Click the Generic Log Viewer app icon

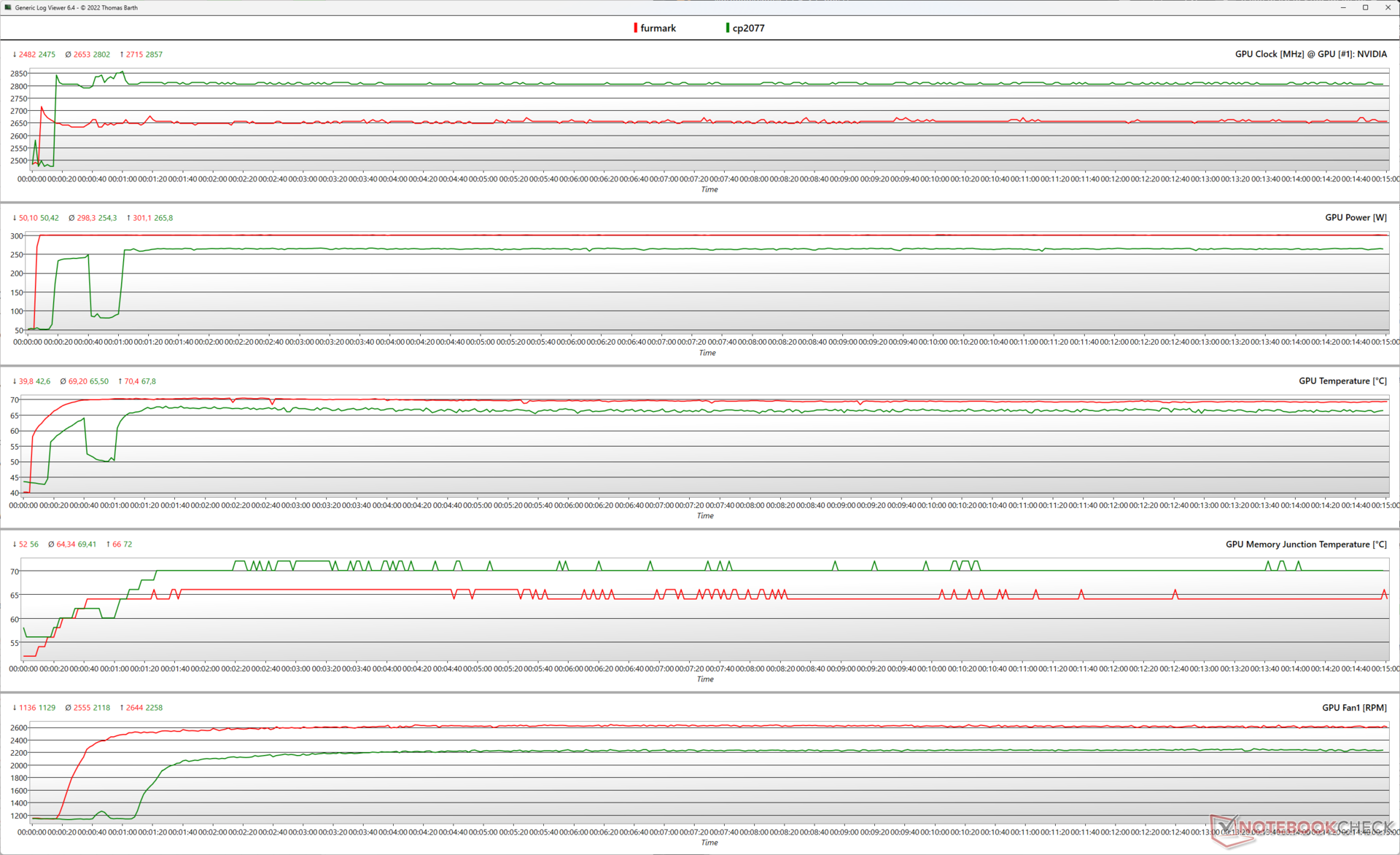(8, 7)
